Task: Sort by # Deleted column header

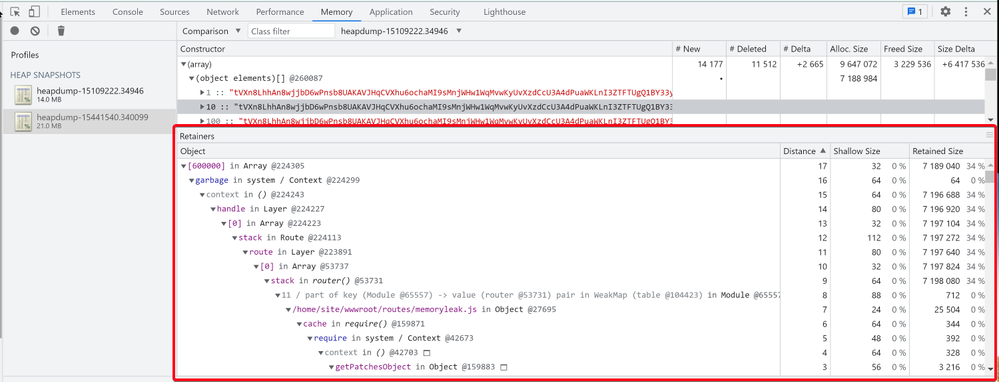Action: 753,49
